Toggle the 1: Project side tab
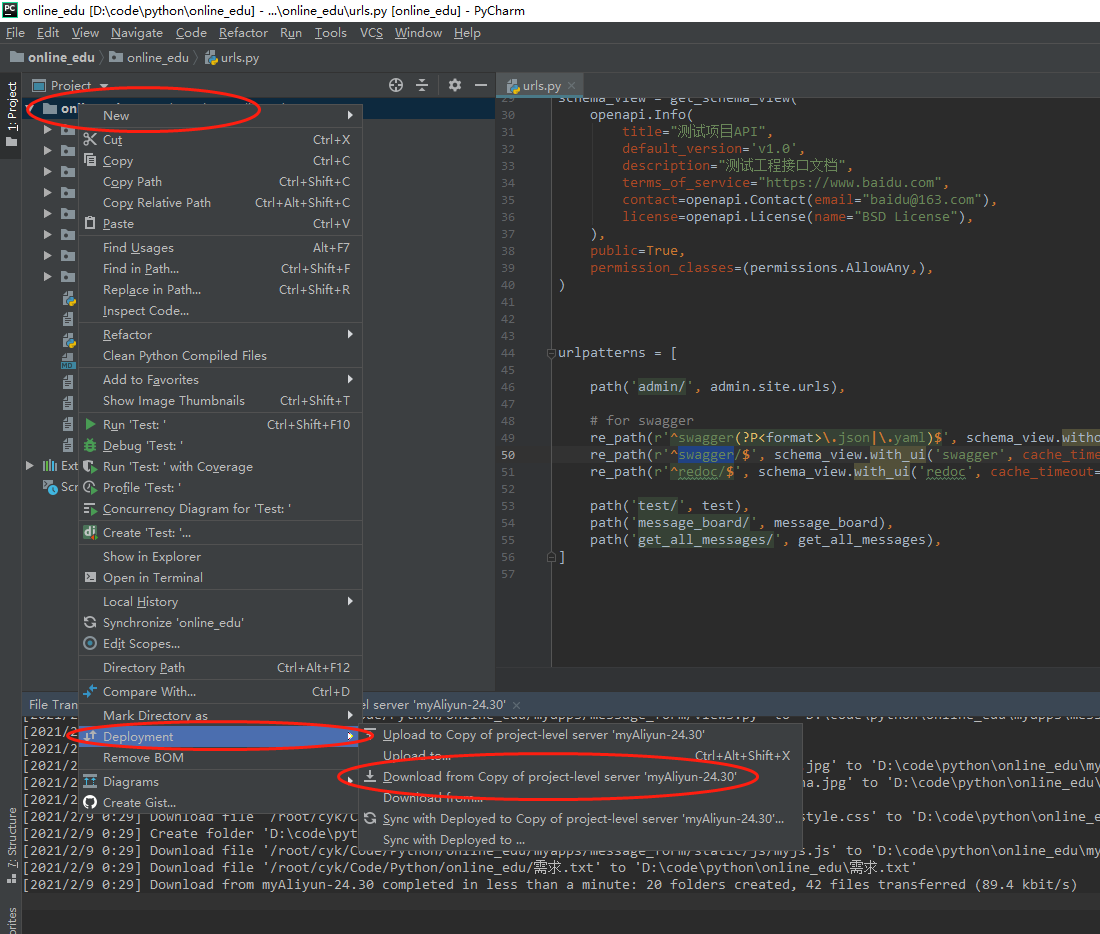This screenshot has width=1100, height=934. click(x=11, y=114)
